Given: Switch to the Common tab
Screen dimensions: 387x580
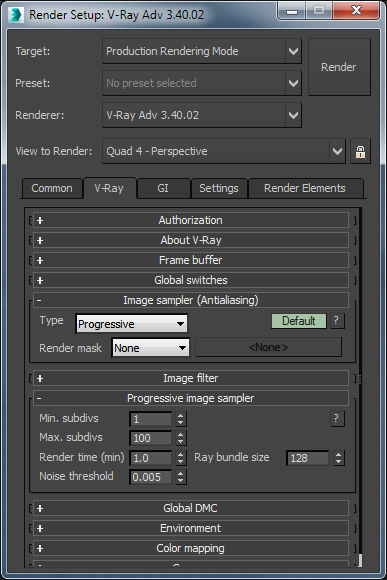Looking at the screenshot, I should 52,188.
